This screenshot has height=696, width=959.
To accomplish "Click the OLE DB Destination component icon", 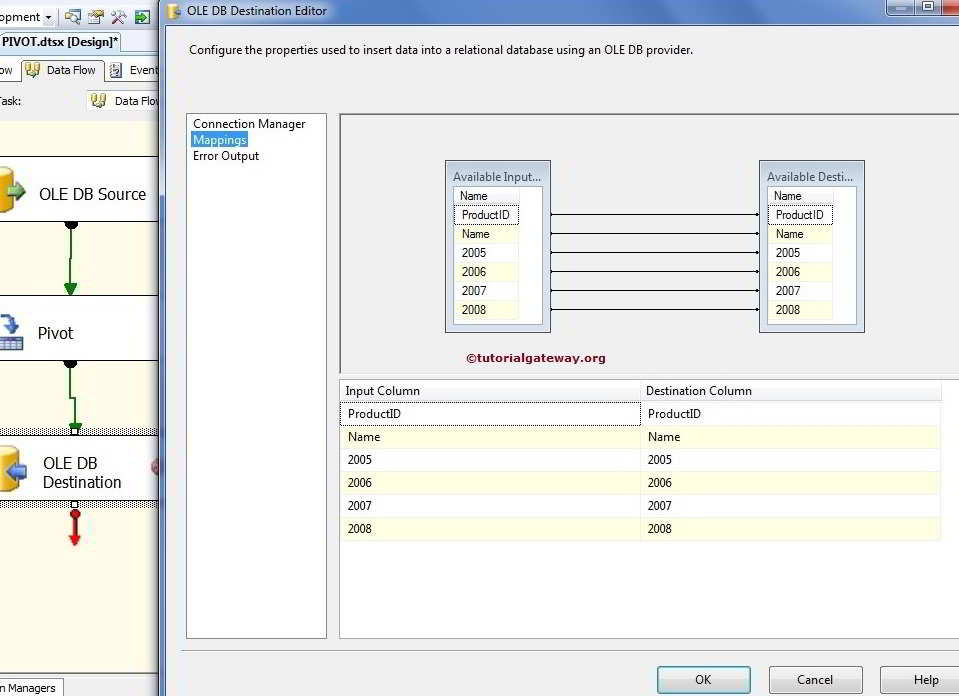I will click(x=11, y=470).
